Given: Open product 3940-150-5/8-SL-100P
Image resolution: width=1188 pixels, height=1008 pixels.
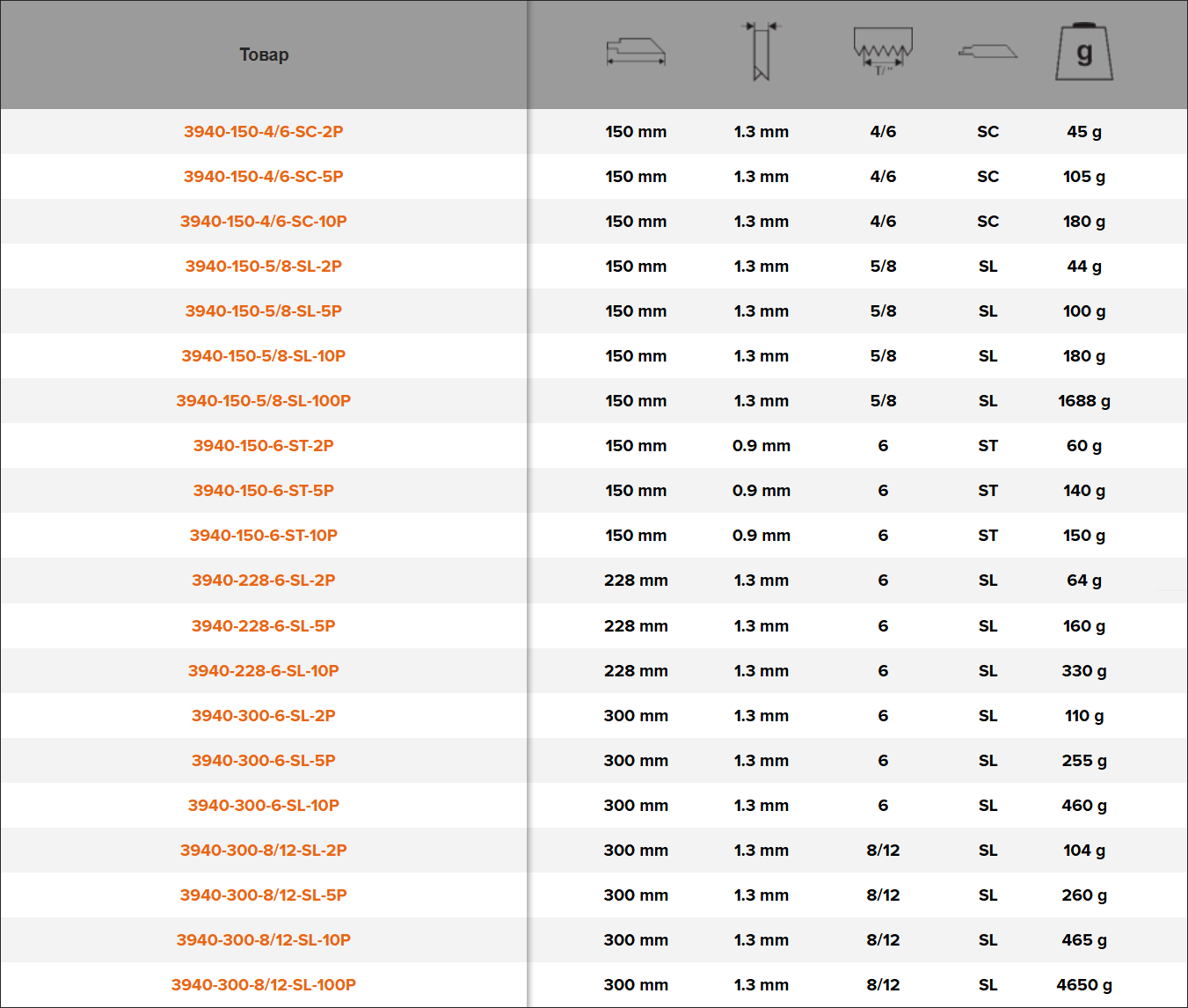Looking at the screenshot, I should tap(264, 401).
